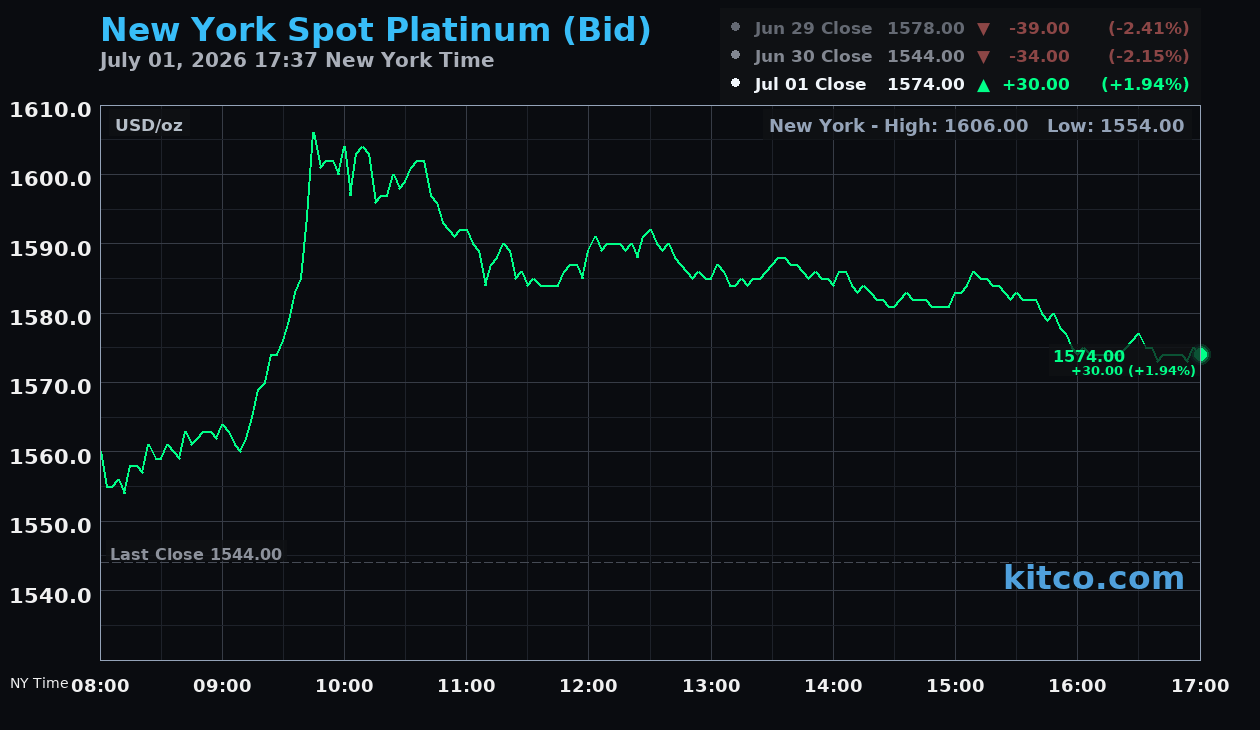Click the 1550.0 y-axis label

[51, 525]
